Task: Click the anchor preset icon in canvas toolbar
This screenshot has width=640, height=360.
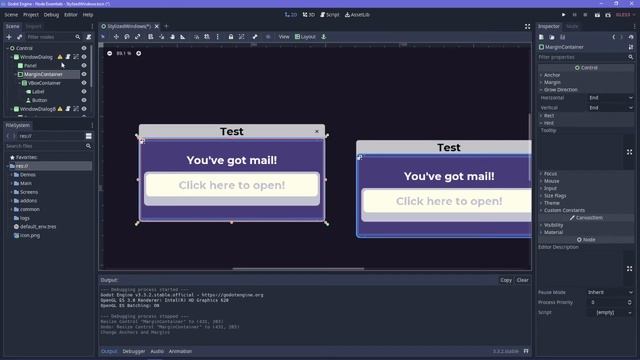Action: pyautogui.click(x=324, y=37)
